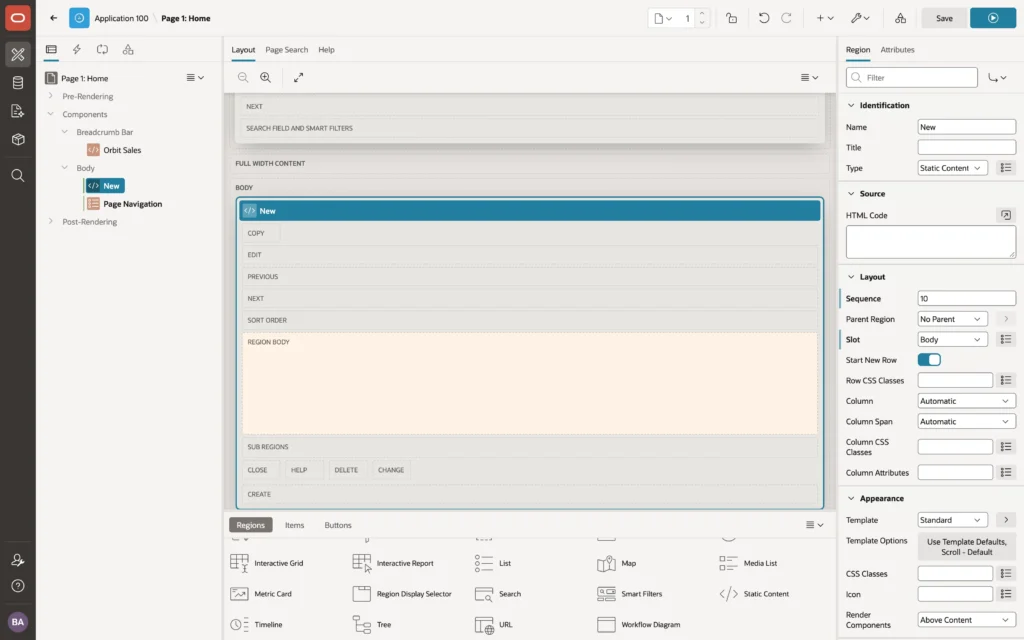Open the tree pane hamburger menu
This screenshot has width=1024, height=640.
(x=195, y=77)
